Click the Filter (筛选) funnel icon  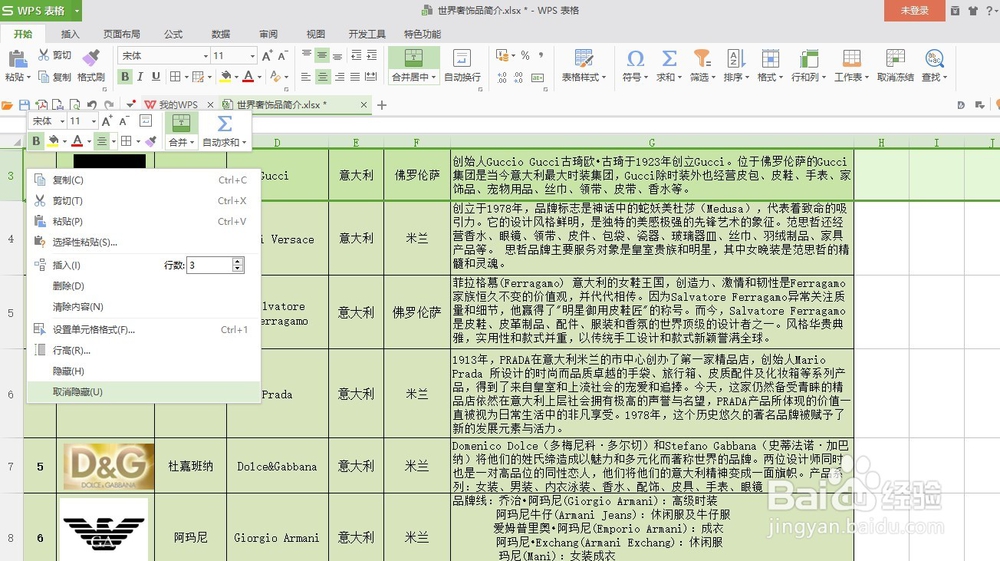(702, 58)
